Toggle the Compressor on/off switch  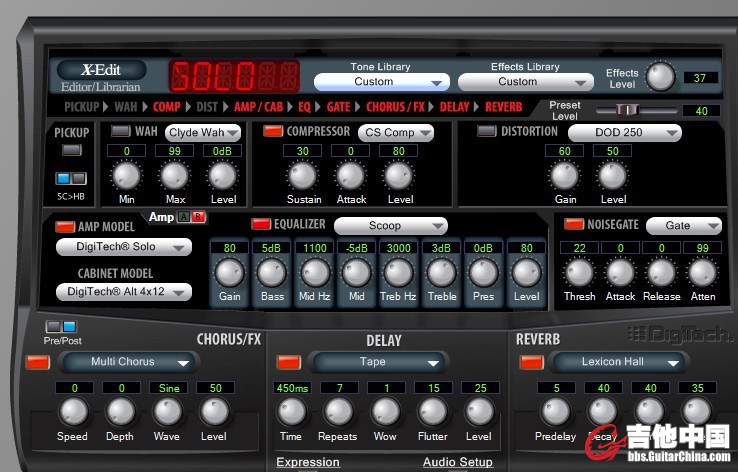273,132
